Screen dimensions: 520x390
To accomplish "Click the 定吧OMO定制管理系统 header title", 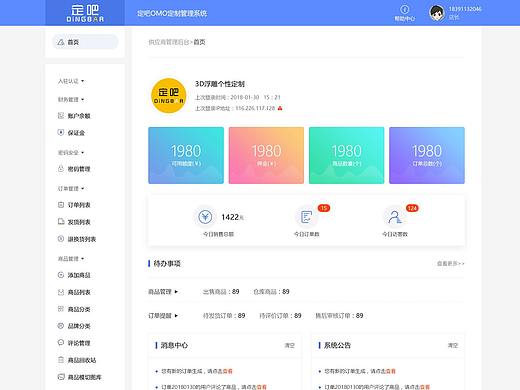I will [172, 13].
